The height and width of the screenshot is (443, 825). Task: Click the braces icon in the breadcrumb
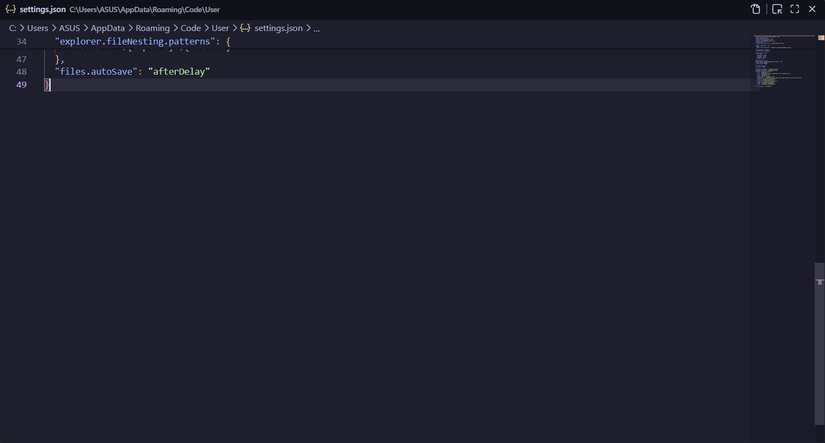pos(245,28)
